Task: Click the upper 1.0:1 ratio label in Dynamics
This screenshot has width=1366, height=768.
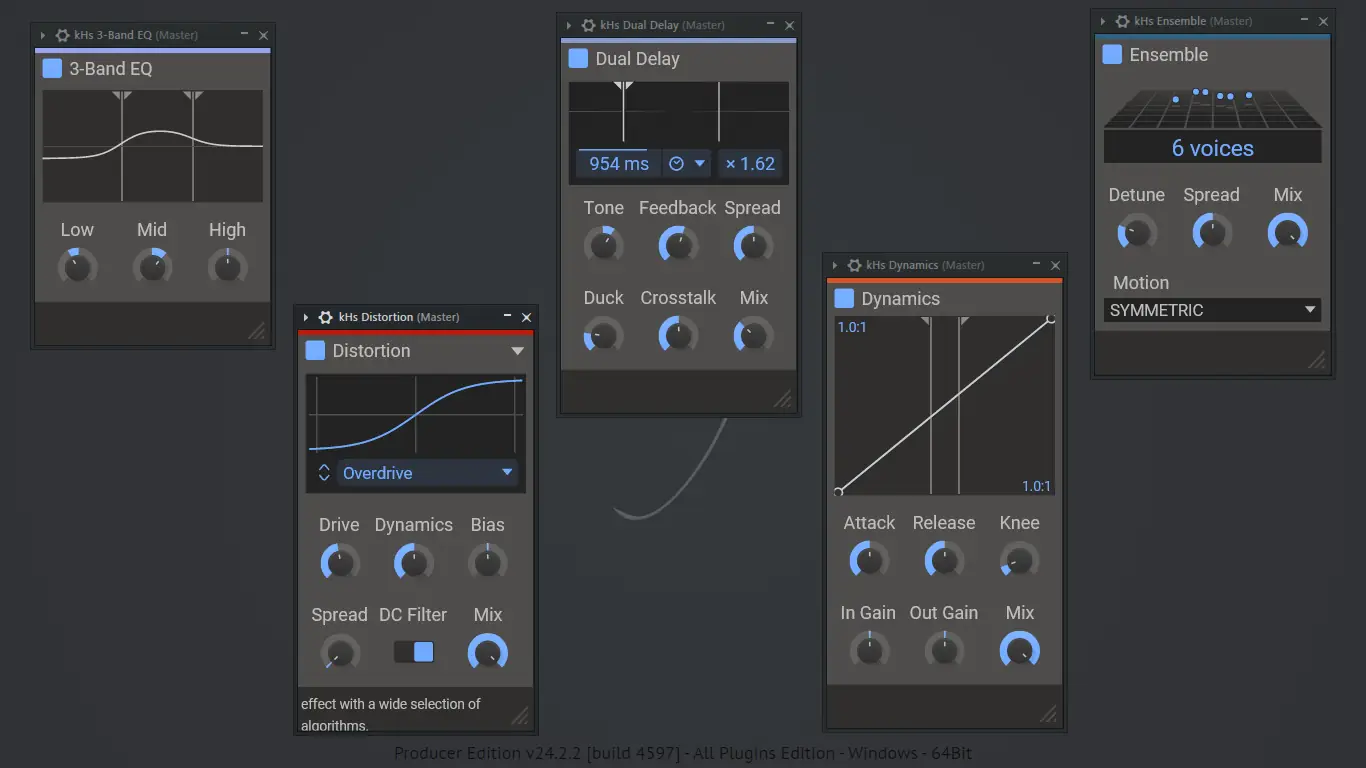Action: (x=852, y=327)
